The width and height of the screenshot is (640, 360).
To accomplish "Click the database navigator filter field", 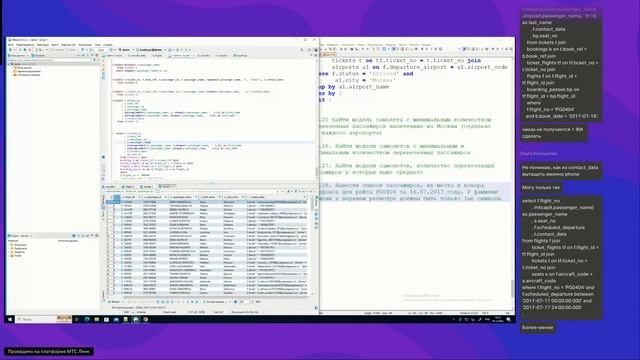I will tap(49, 60).
